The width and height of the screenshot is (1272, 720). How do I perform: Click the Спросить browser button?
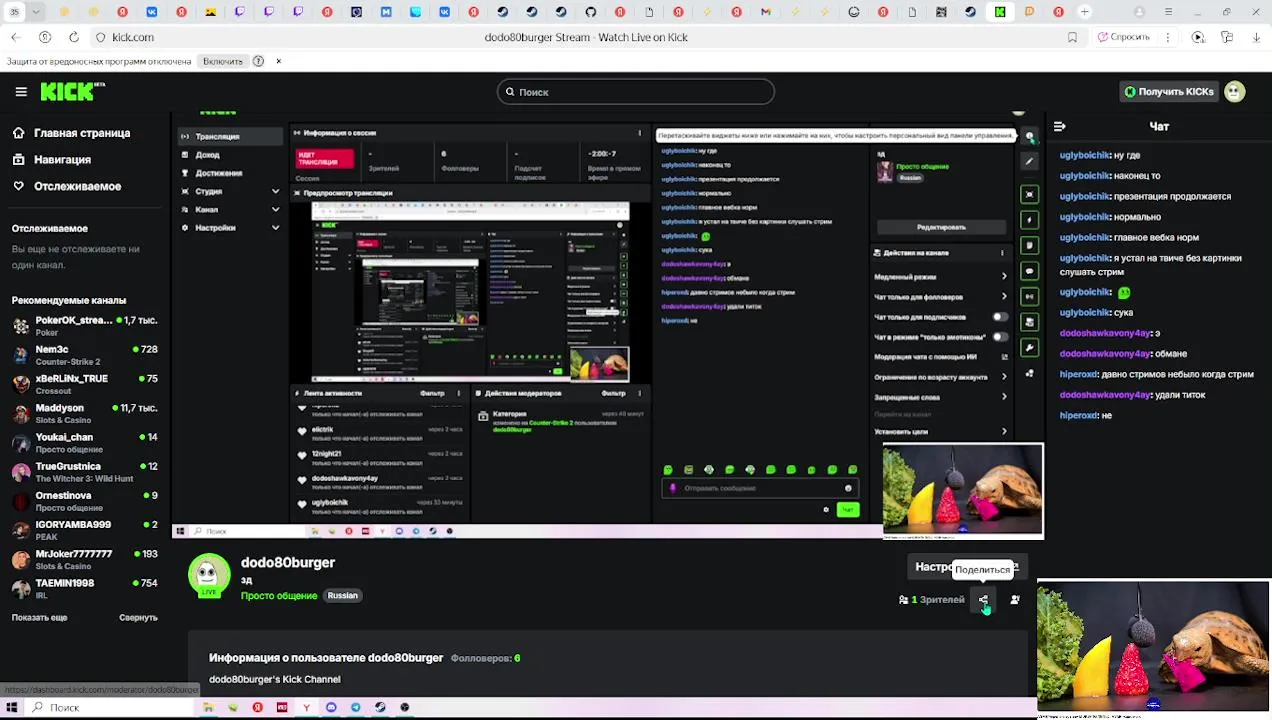pyautogui.click(x=1123, y=37)
